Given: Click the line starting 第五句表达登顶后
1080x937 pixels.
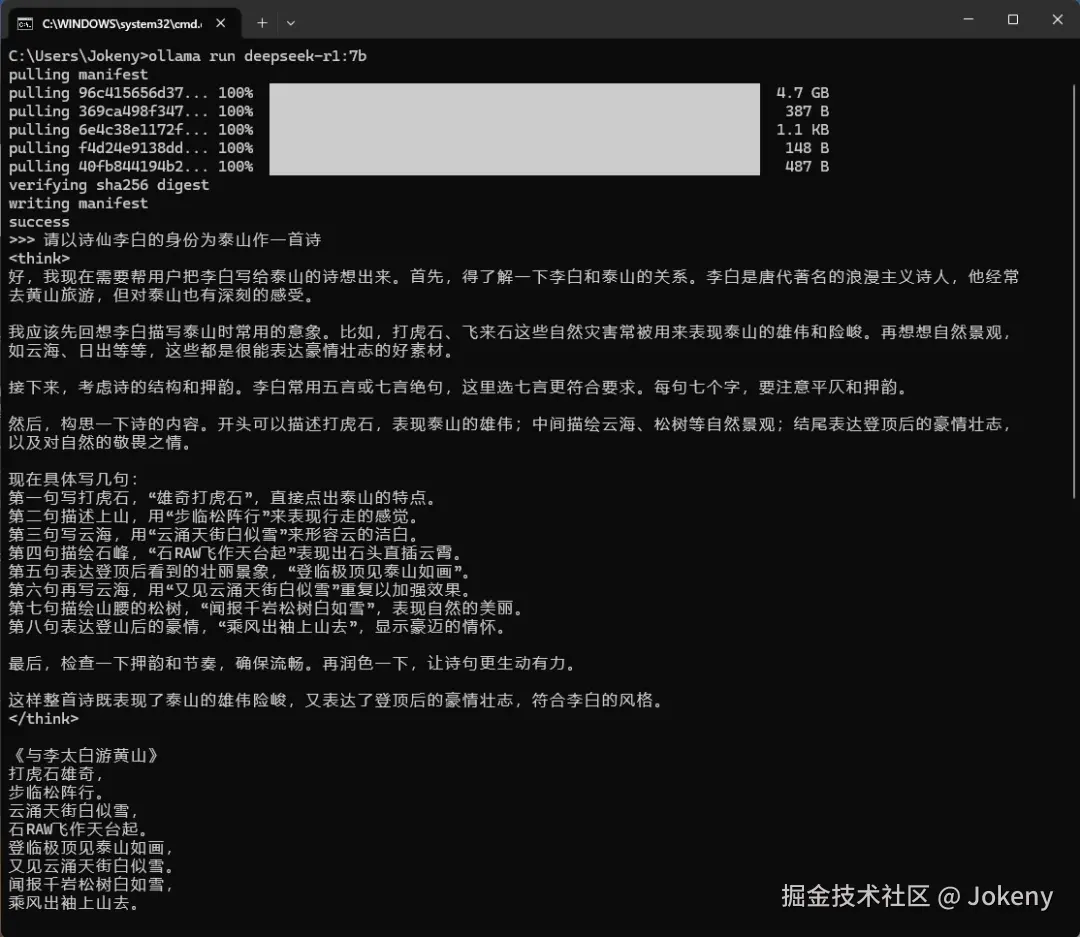Looking at the screenshot, I should tap(239, 571).
